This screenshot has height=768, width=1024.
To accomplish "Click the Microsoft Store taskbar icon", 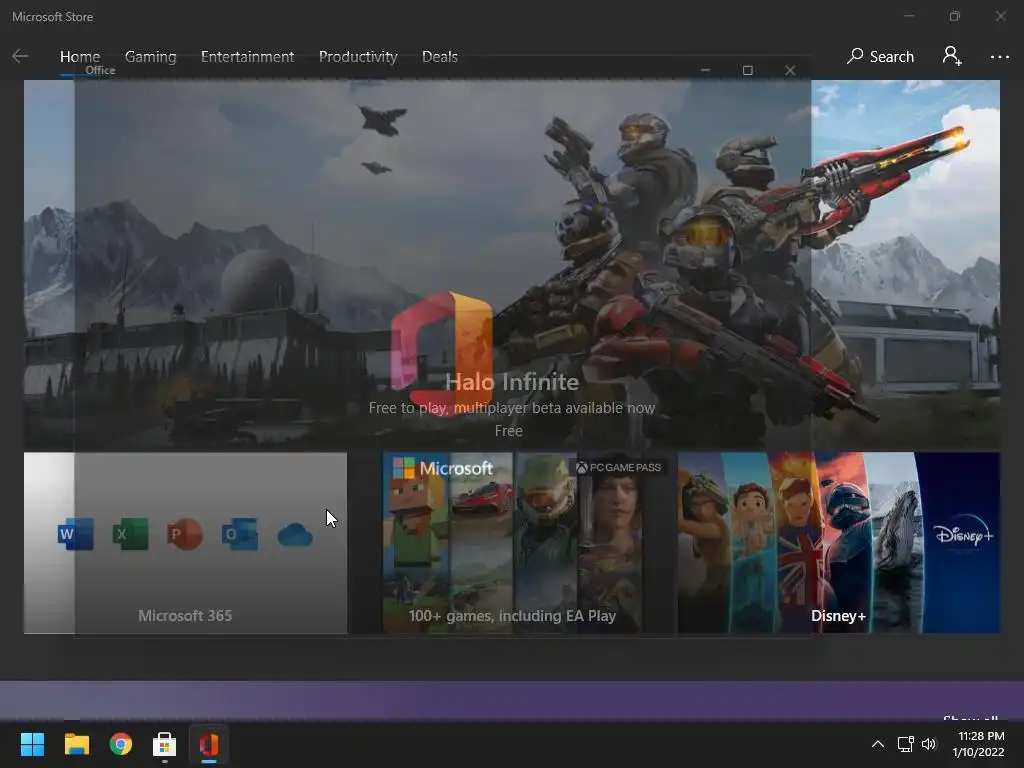I will [x=165, y=744].
